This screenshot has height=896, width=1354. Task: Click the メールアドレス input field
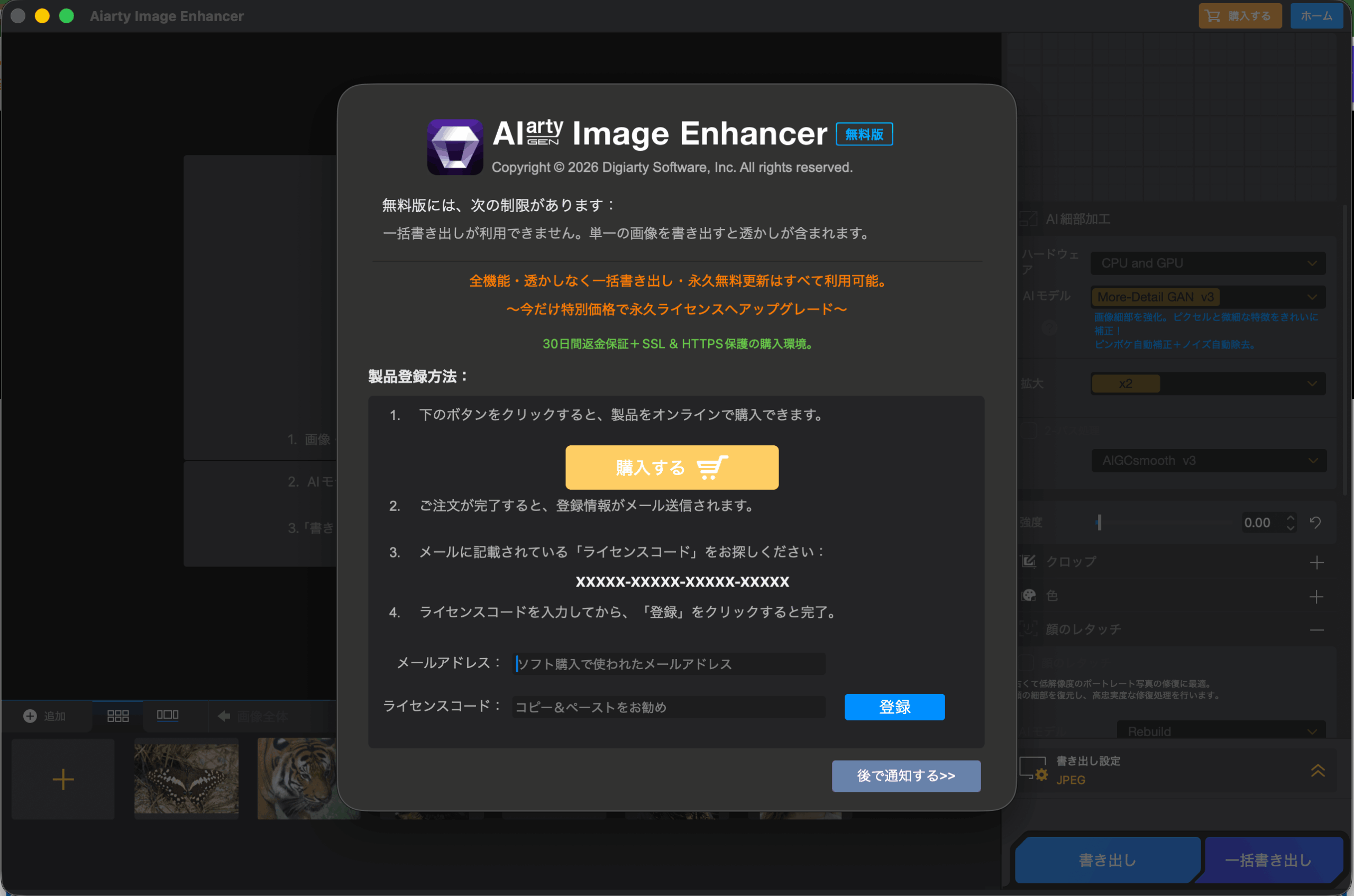[x=669, y=663]
